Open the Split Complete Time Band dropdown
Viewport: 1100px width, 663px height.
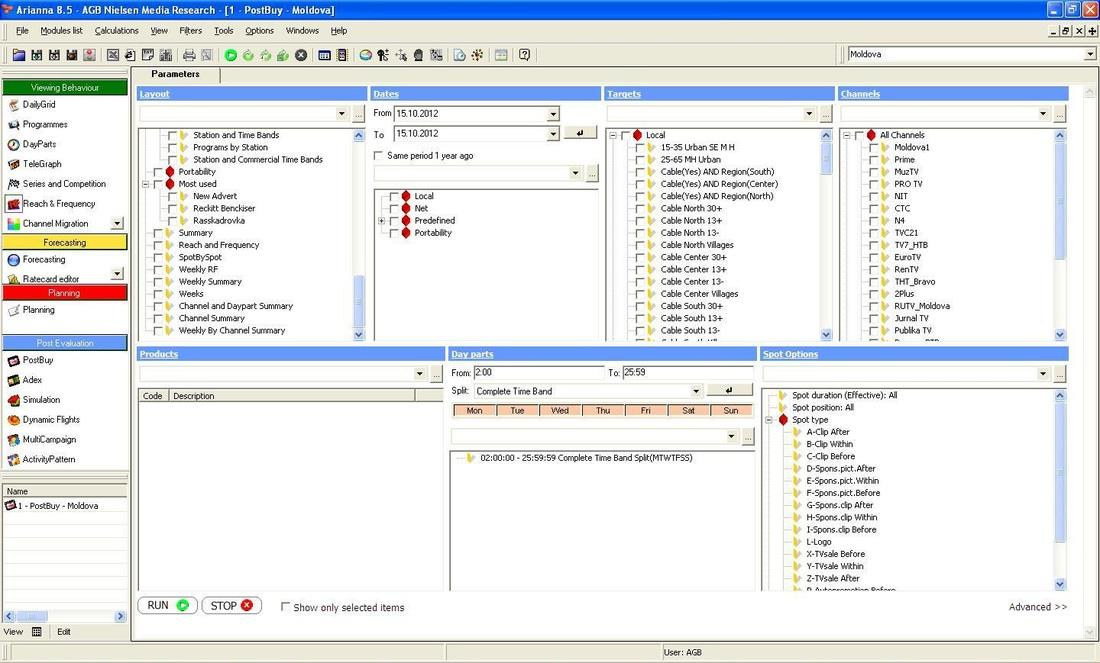tap(696, 391)
